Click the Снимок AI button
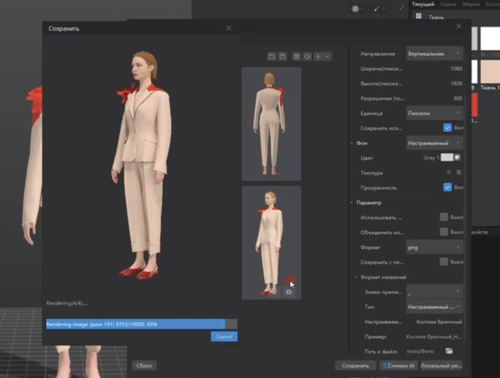 [399, 366]
